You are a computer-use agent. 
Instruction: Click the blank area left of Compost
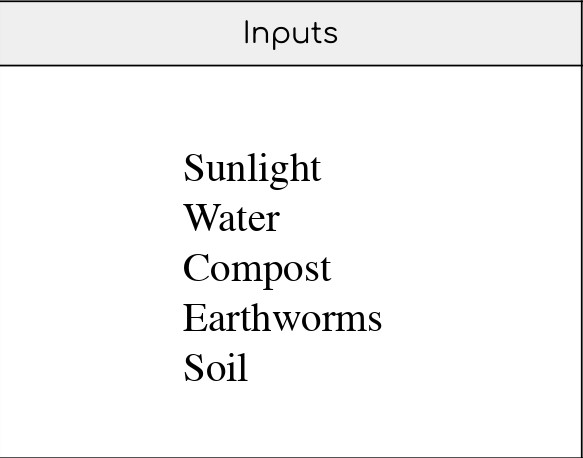(x=91, y=270)
